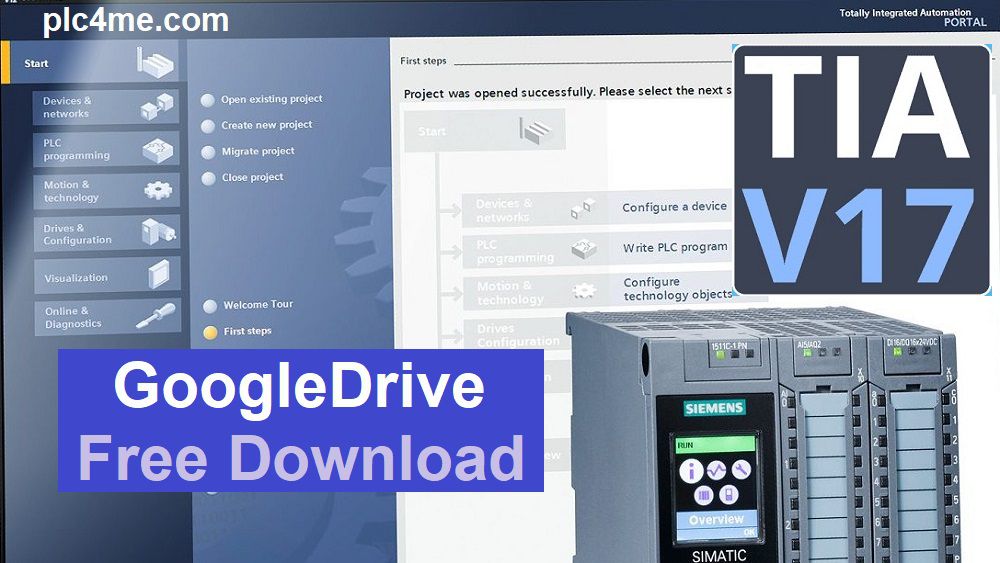
Task: Click the TIA V17 logo thumbnail
Action: click(x=861, y=169)
